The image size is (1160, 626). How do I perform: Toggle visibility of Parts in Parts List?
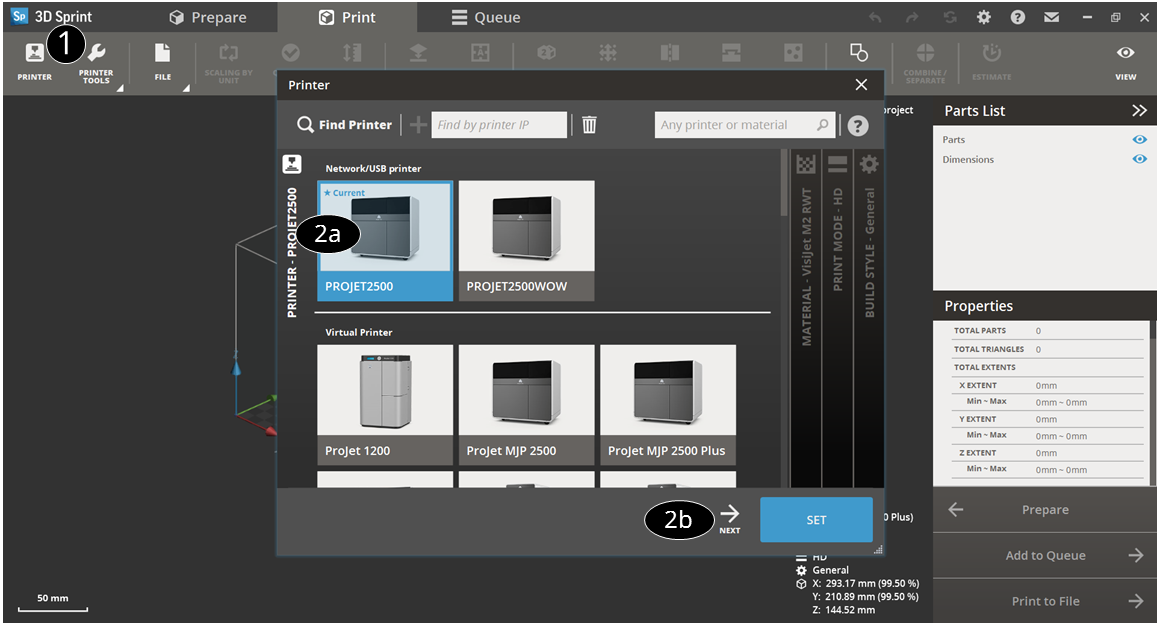pyautogui.click(x=1139, y=139)
